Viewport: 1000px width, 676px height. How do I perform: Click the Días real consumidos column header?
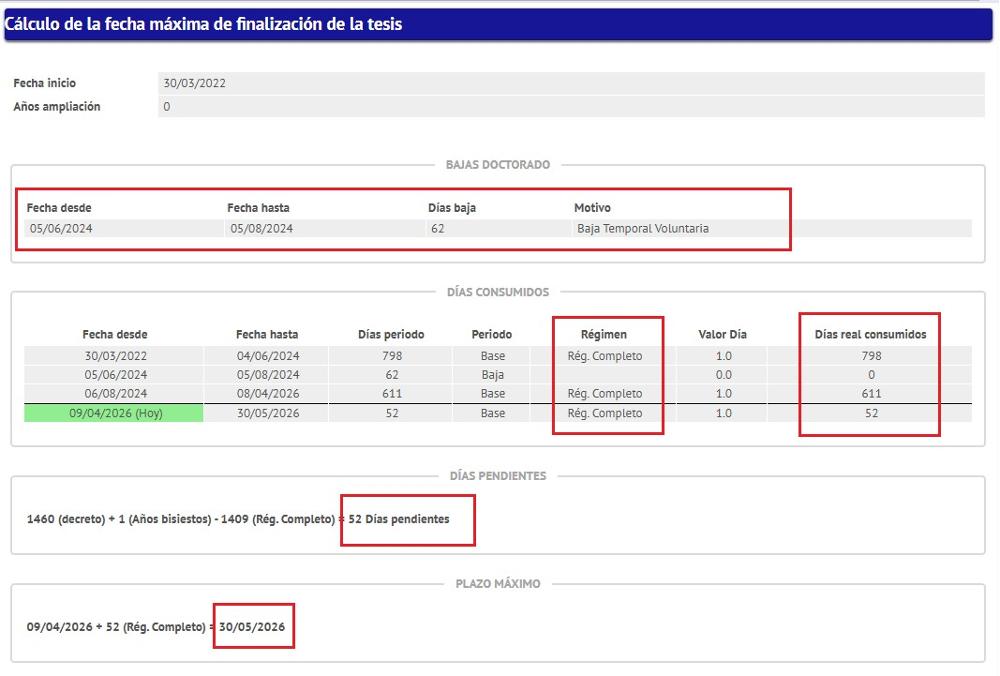click(871, 334)
